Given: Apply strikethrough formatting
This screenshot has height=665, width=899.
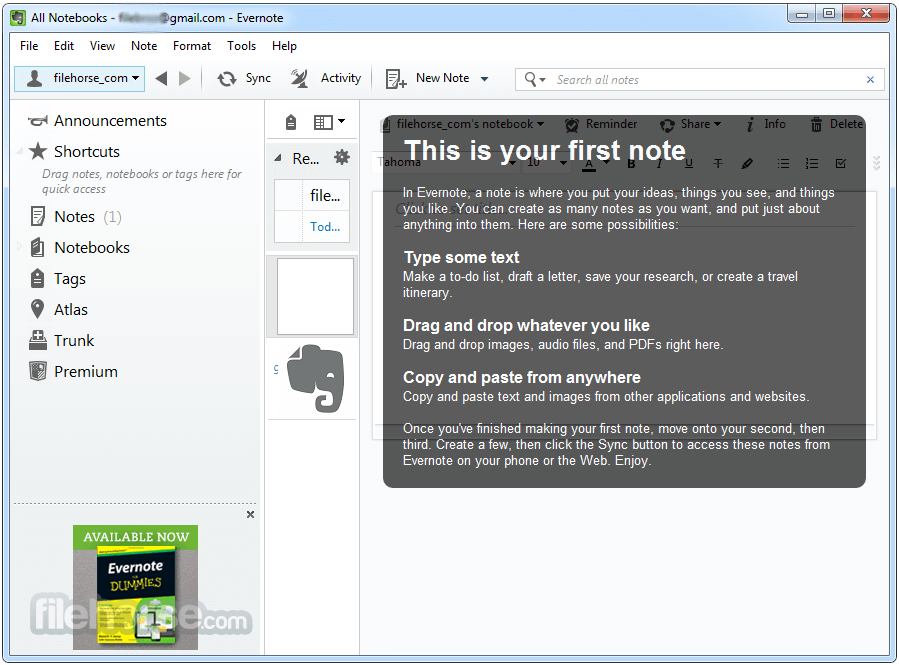Looking at the screenshot, I should pos(718,164).
